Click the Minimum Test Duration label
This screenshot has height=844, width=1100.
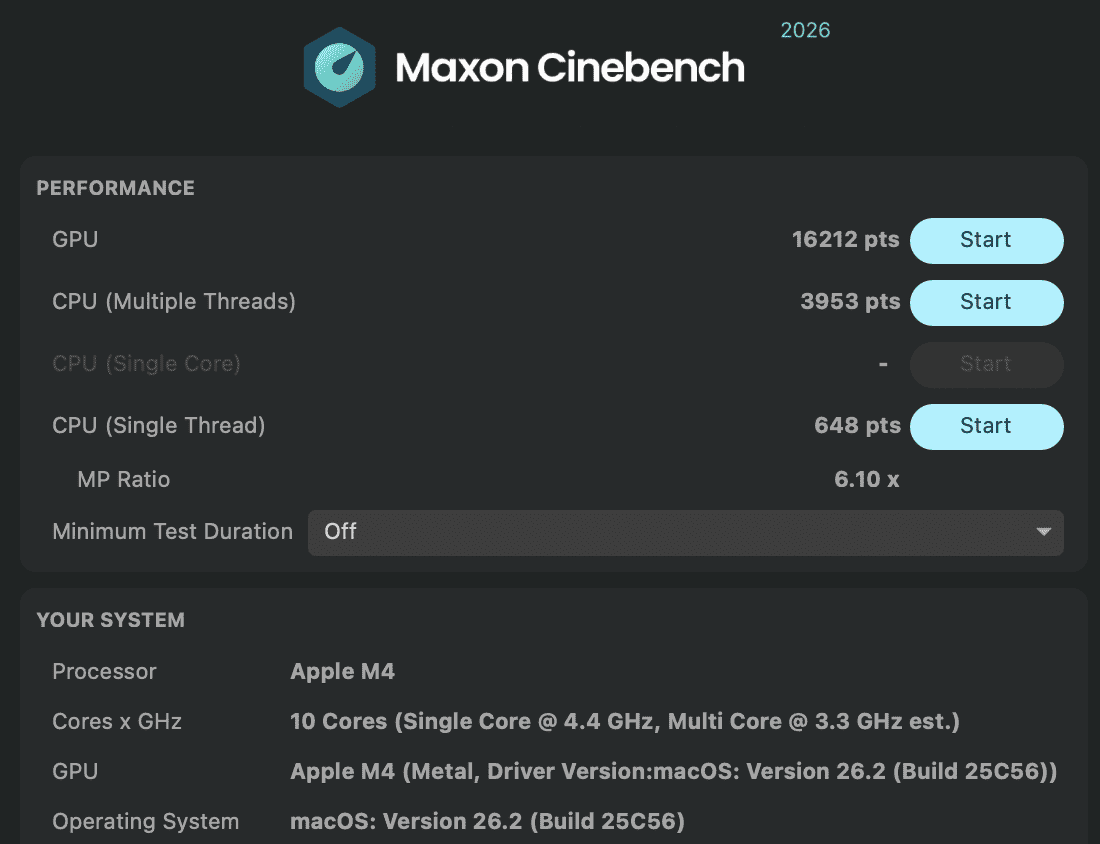tap(173, 532)
